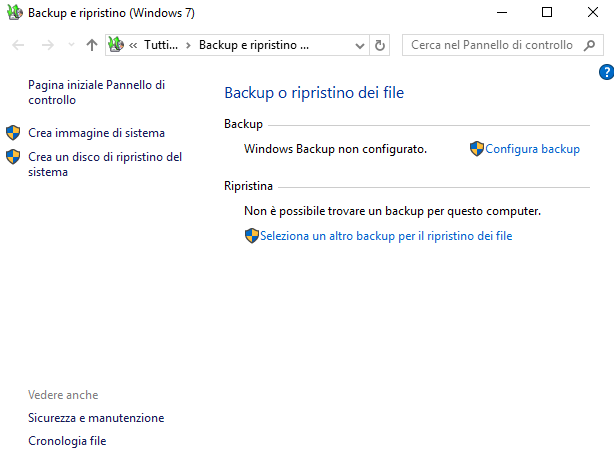Select the Tutti breadcrumb in the address bar
Screen dimensions: 614x467
[160, 45]
